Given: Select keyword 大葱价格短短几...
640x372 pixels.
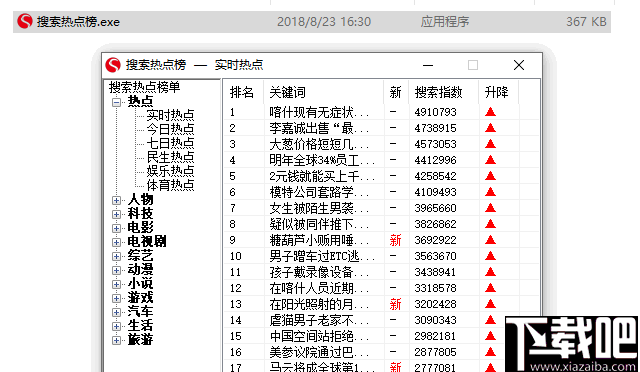Looking at the screenshot, I should click(x=319, y=144).
